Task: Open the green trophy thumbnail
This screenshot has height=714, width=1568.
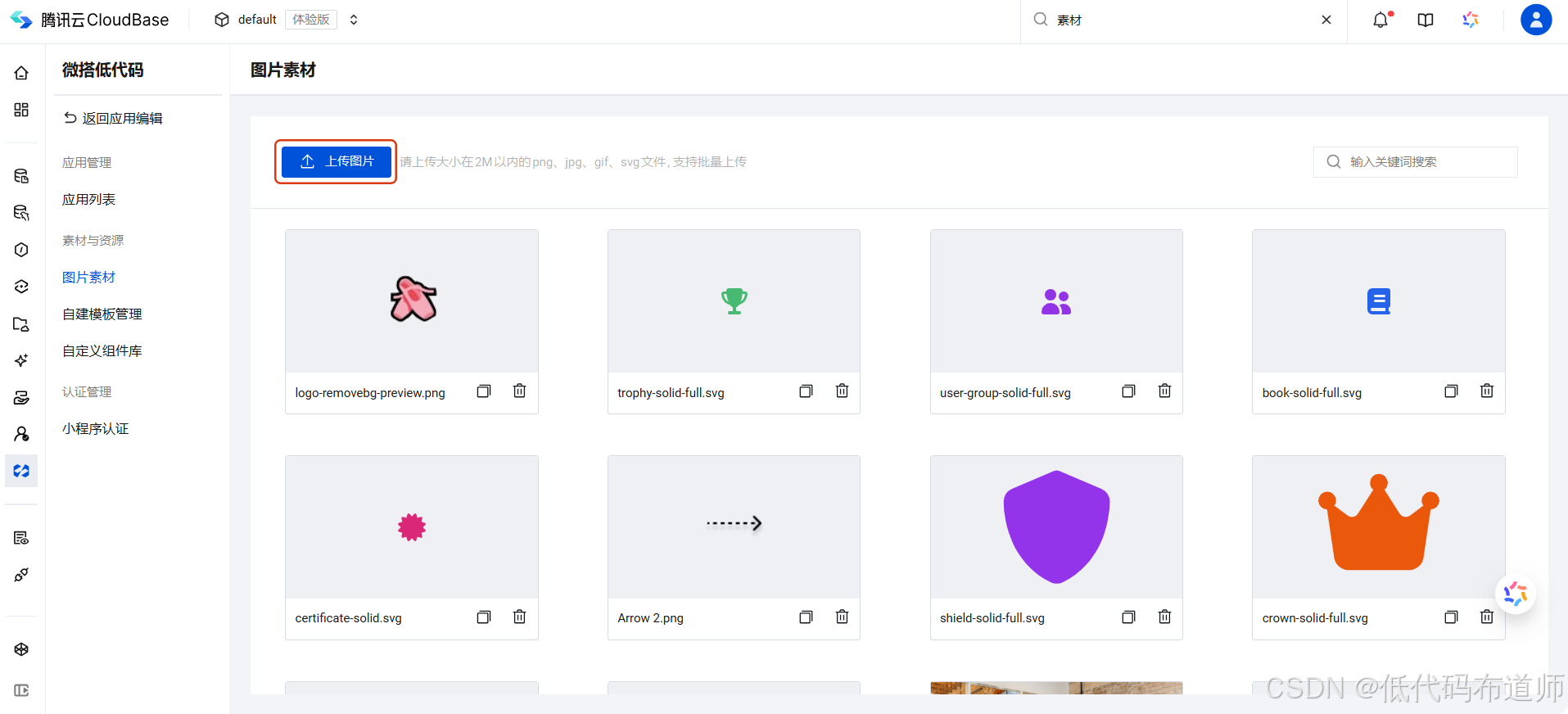Action: tap(734, 301)
